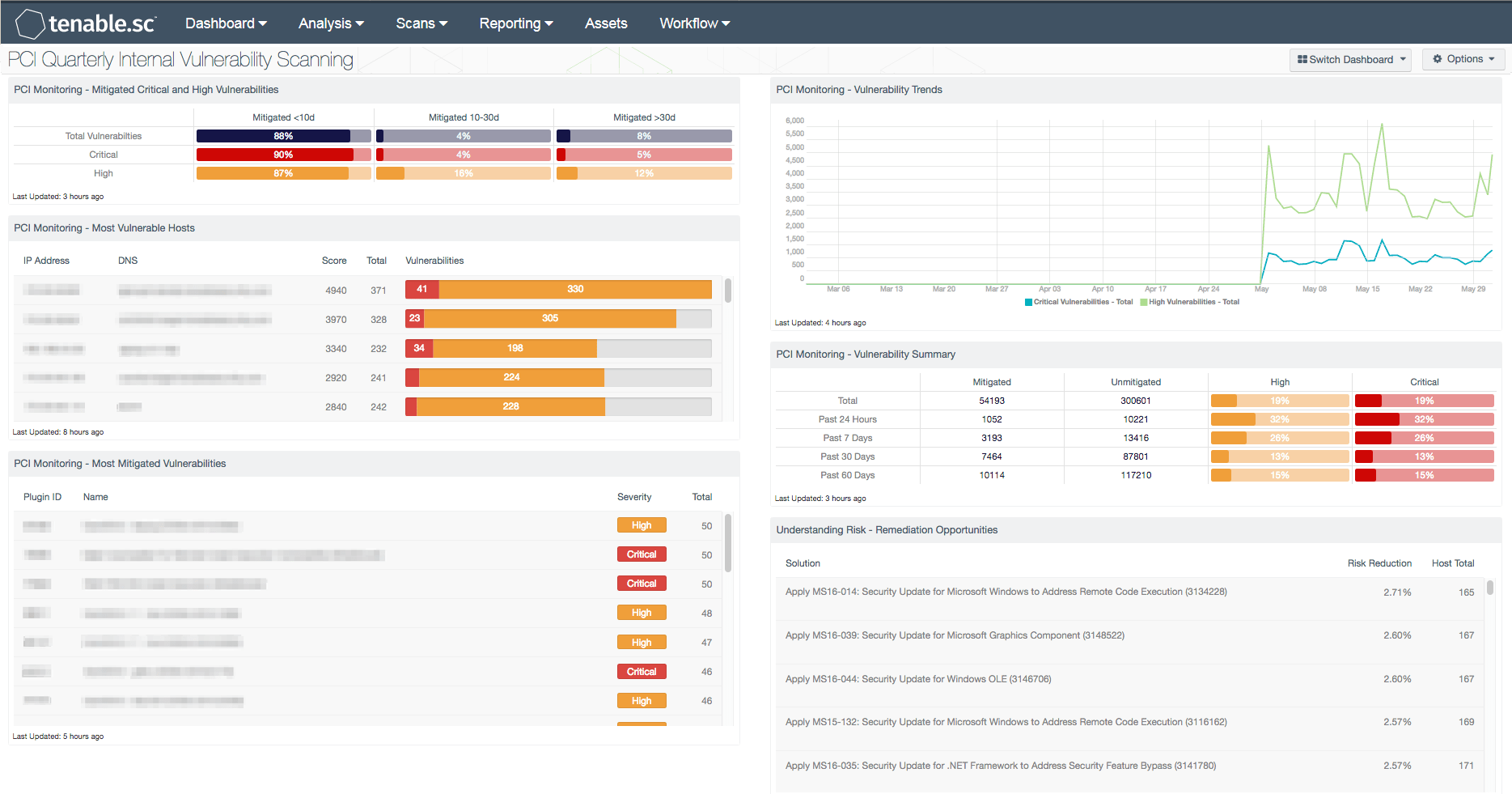Click the Past 24 Hours High 32% bar

pyautogui.click(x=1280, y=419)
